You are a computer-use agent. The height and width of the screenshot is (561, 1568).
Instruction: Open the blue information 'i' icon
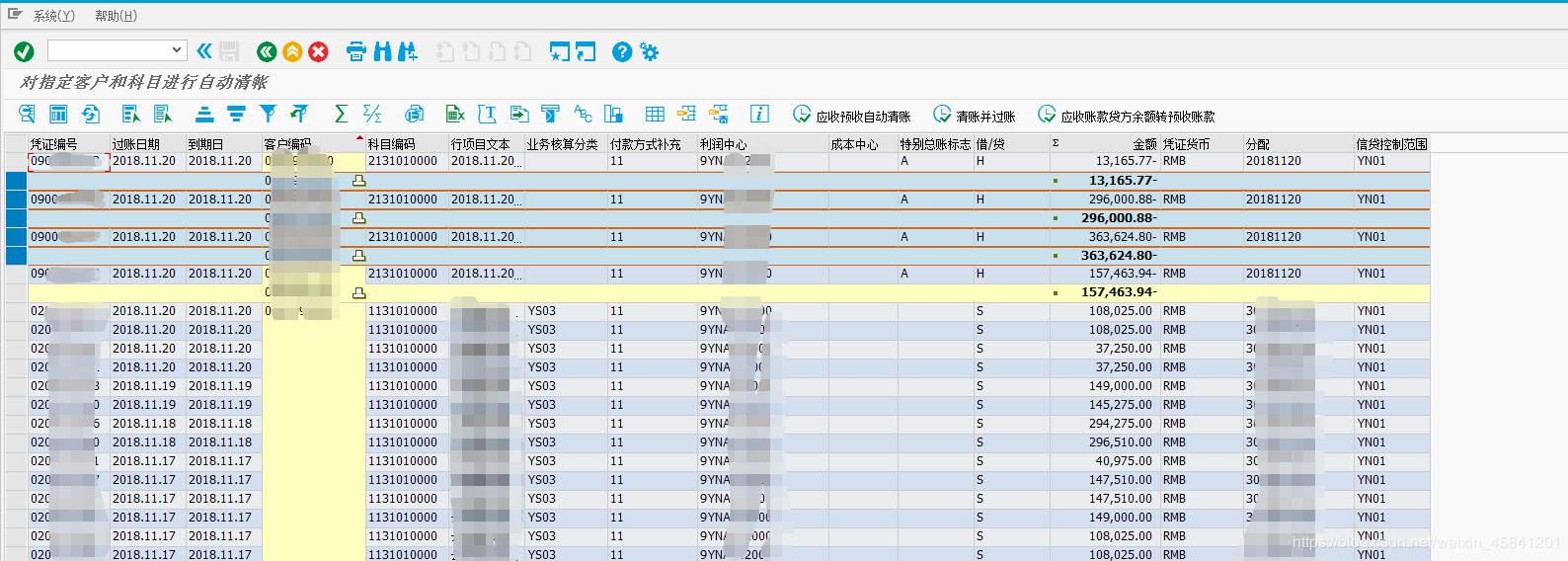point(759,115)
